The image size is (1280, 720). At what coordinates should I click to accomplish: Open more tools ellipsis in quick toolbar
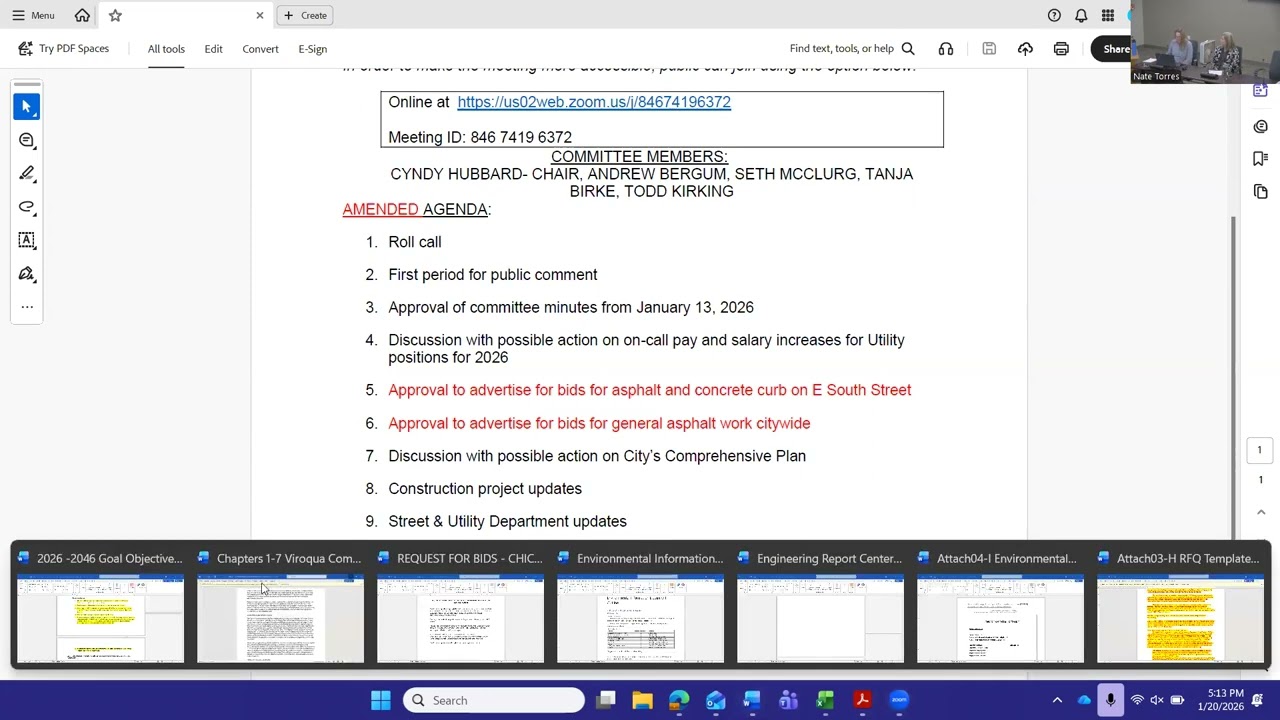point(27,307)
